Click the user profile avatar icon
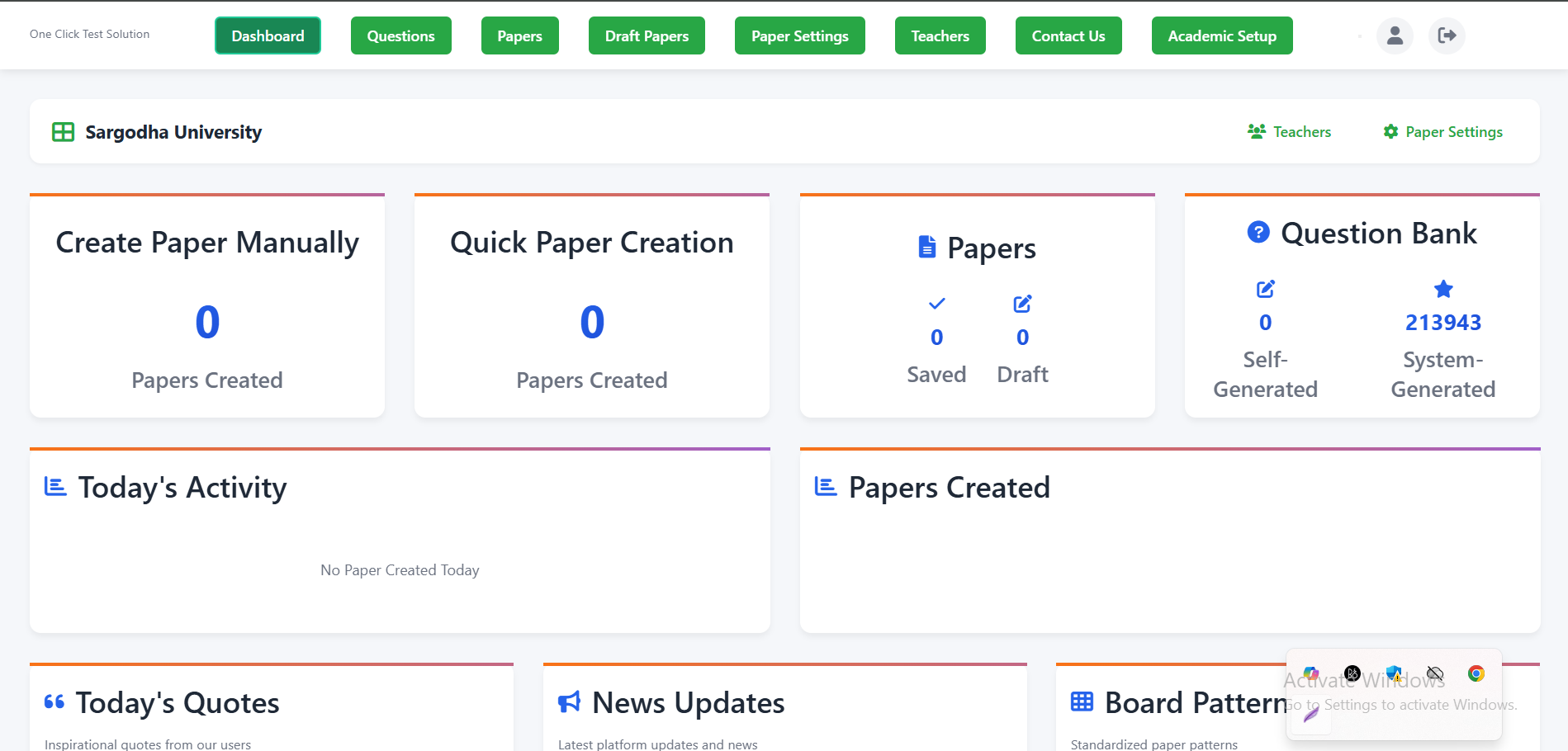The height and width of the screenshot is (751, 1568). 1395,35
